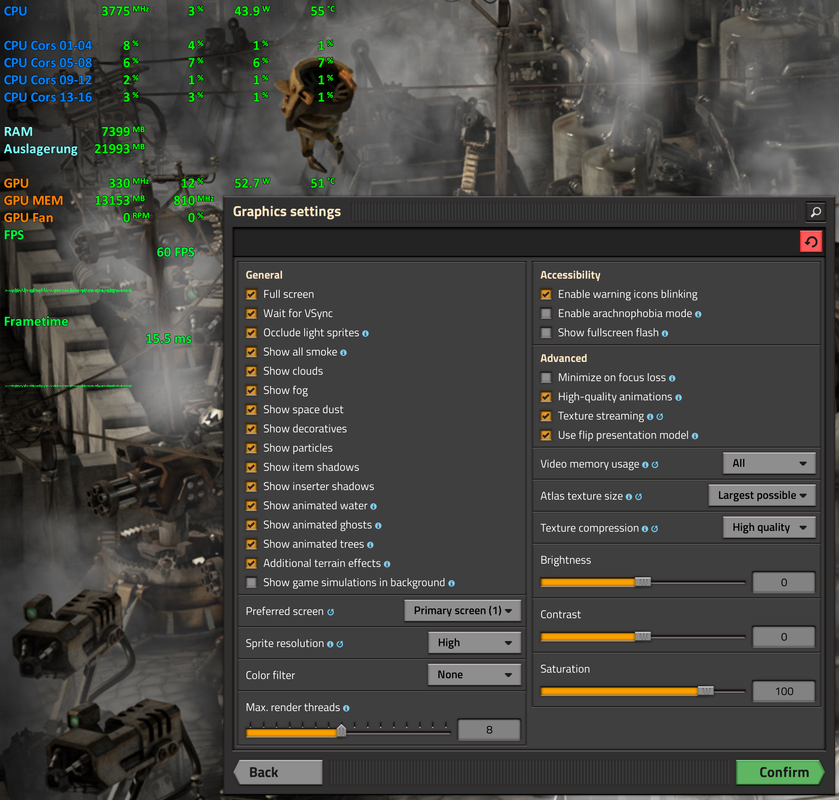
Task: Click info icon beside Show all smoke
Action: [x=344, y=353]
